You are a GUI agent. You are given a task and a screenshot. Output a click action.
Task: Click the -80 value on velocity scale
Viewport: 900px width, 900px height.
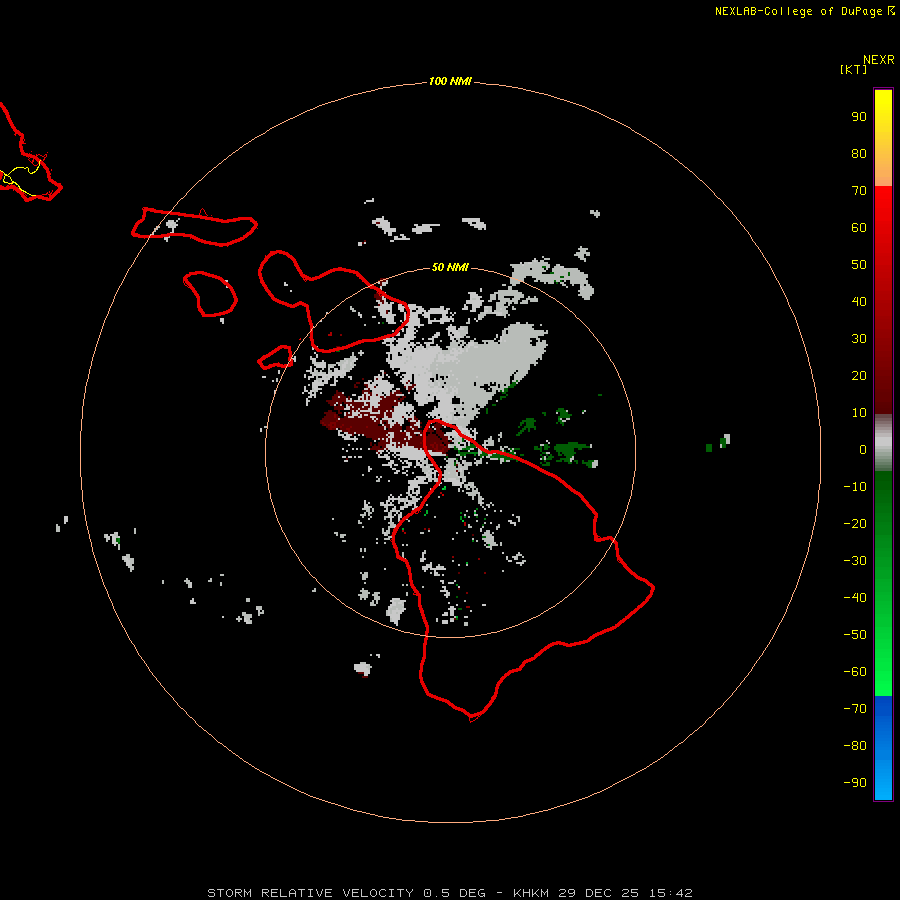(x=855, y=746)
